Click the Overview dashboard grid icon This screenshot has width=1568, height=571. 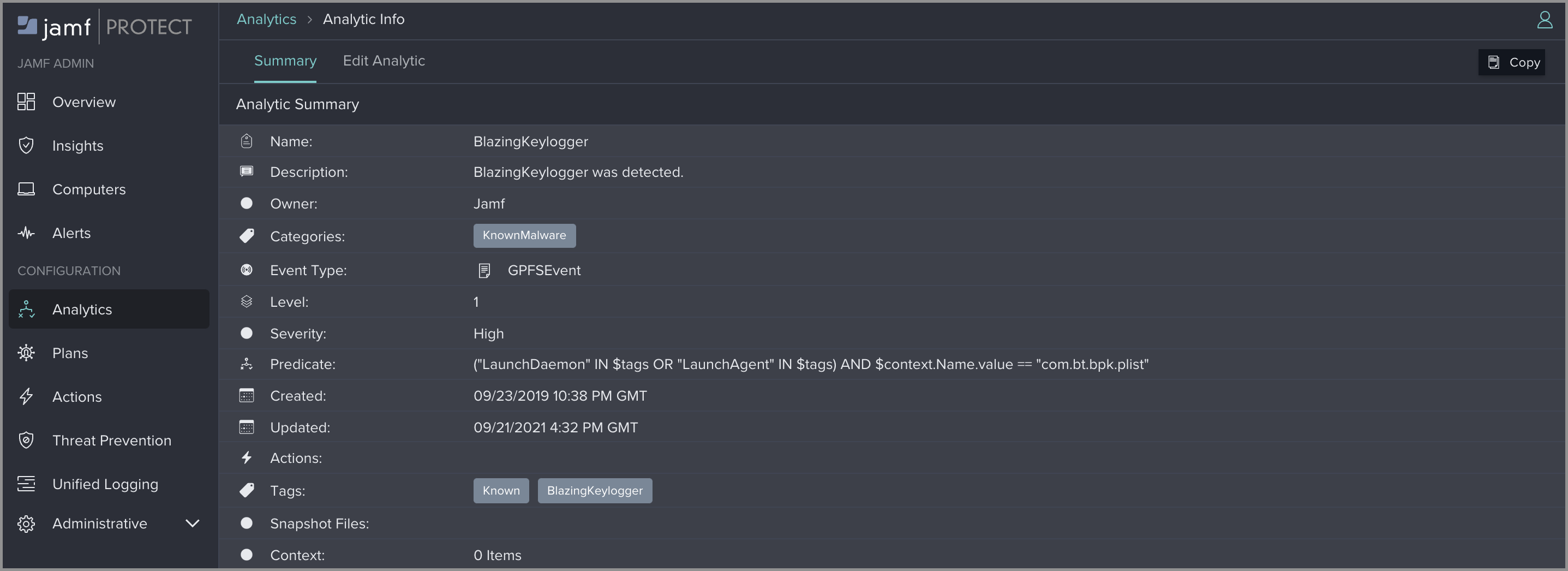point(26,102)
